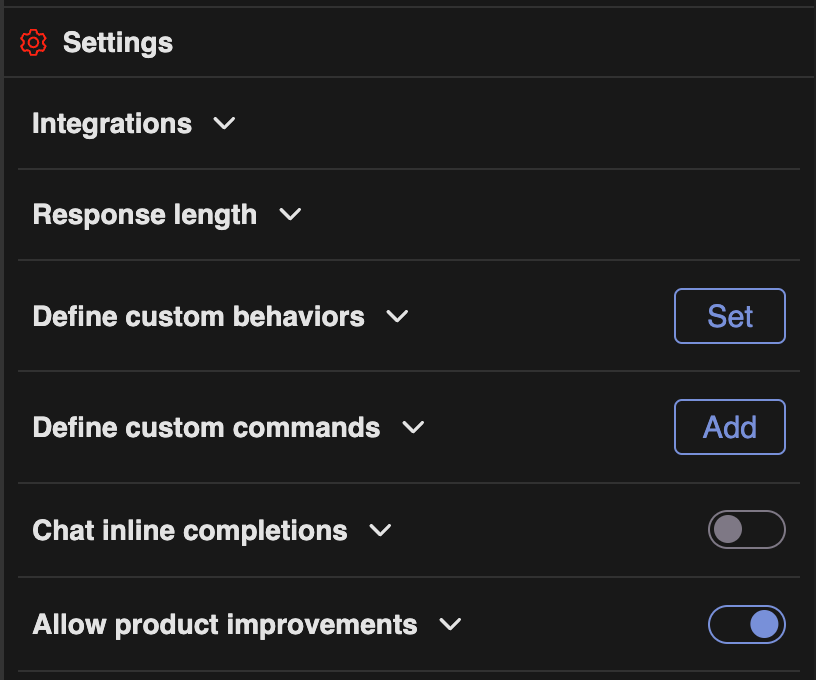Select the Integrations label

tap(112, 124)
